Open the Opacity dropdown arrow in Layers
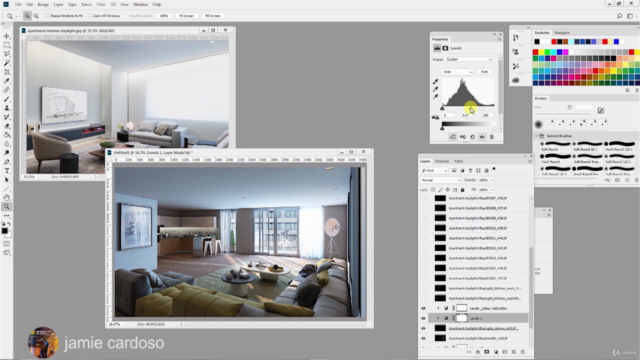Viewport: 640px width, 360px height. coord(492,180)
